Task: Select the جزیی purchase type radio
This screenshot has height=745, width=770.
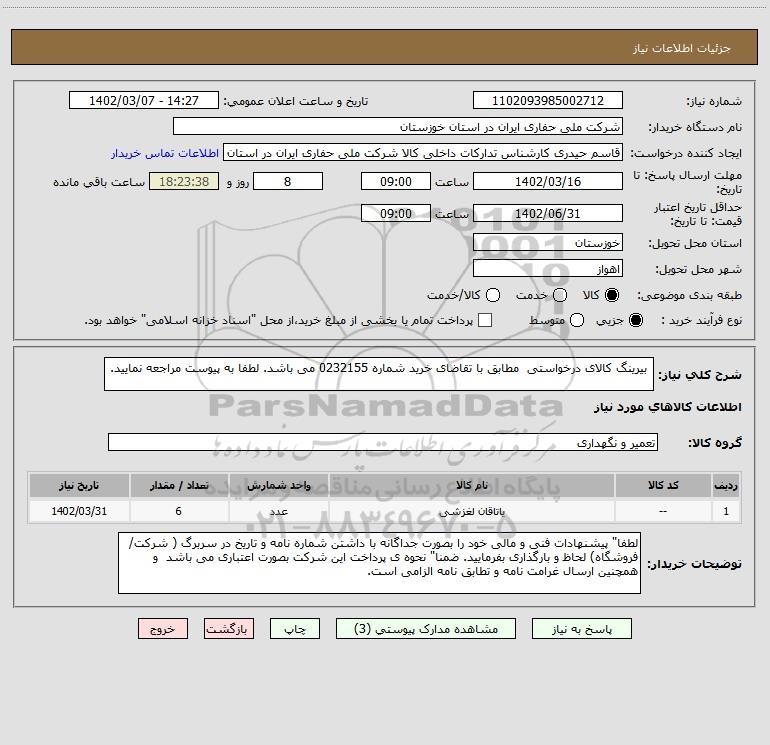Action: click(636, 320)
